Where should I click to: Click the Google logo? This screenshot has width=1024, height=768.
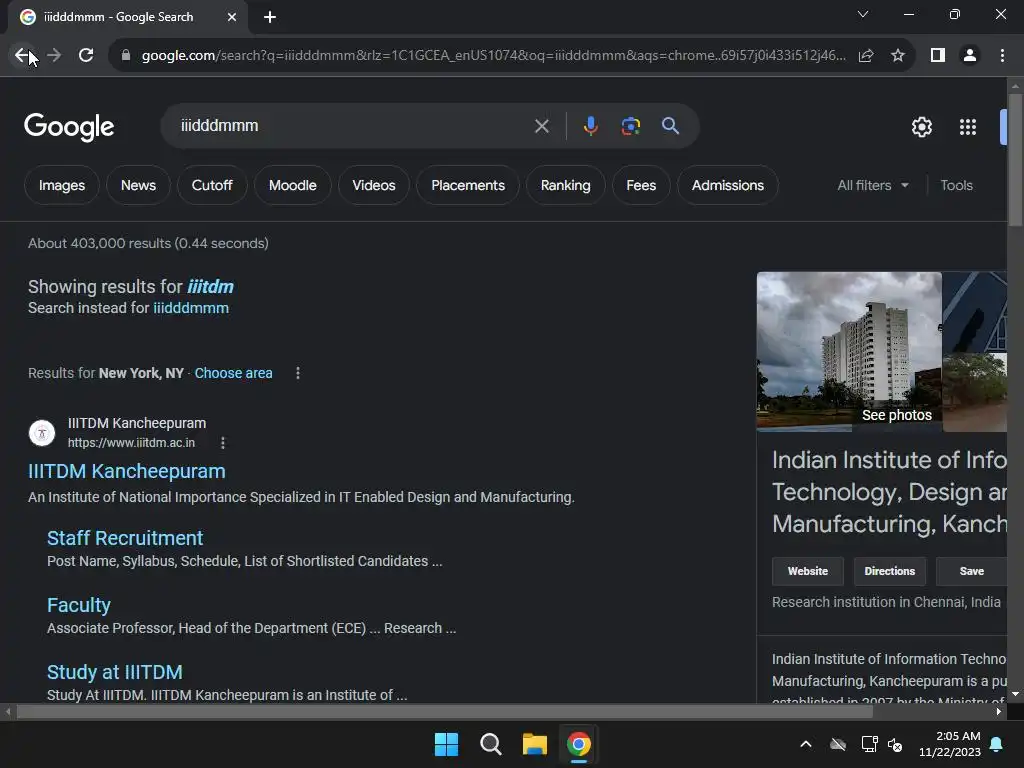tap(69, 127)
